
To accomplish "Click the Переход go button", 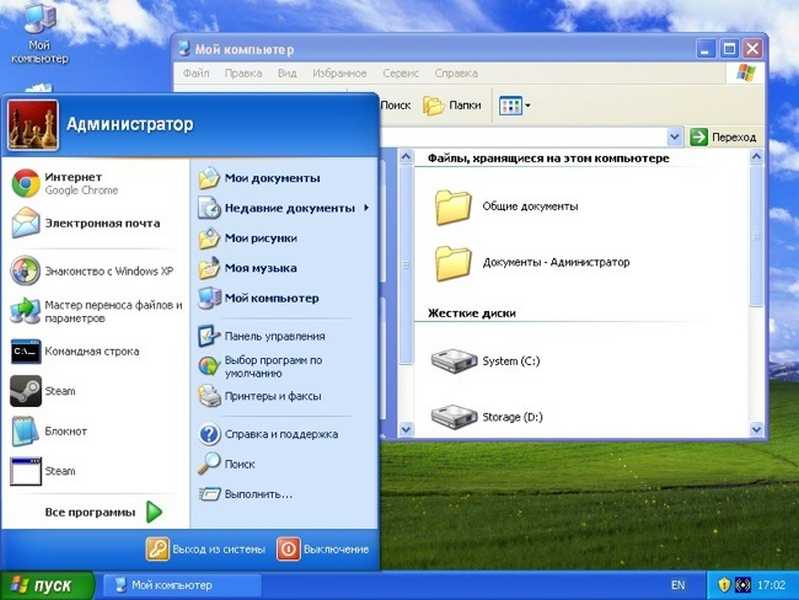I will coord(724,137).
